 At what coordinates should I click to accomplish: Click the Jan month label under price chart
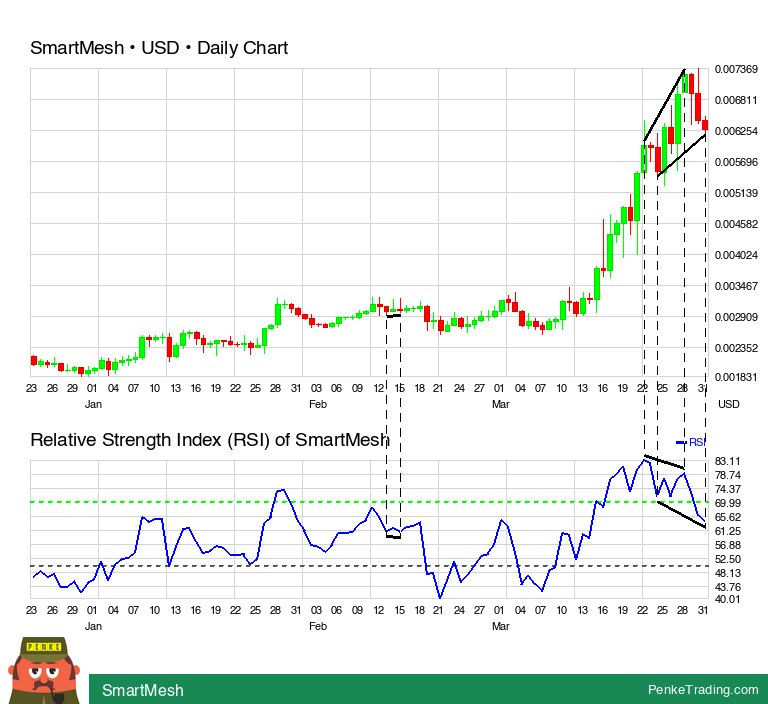coord(93,404)
